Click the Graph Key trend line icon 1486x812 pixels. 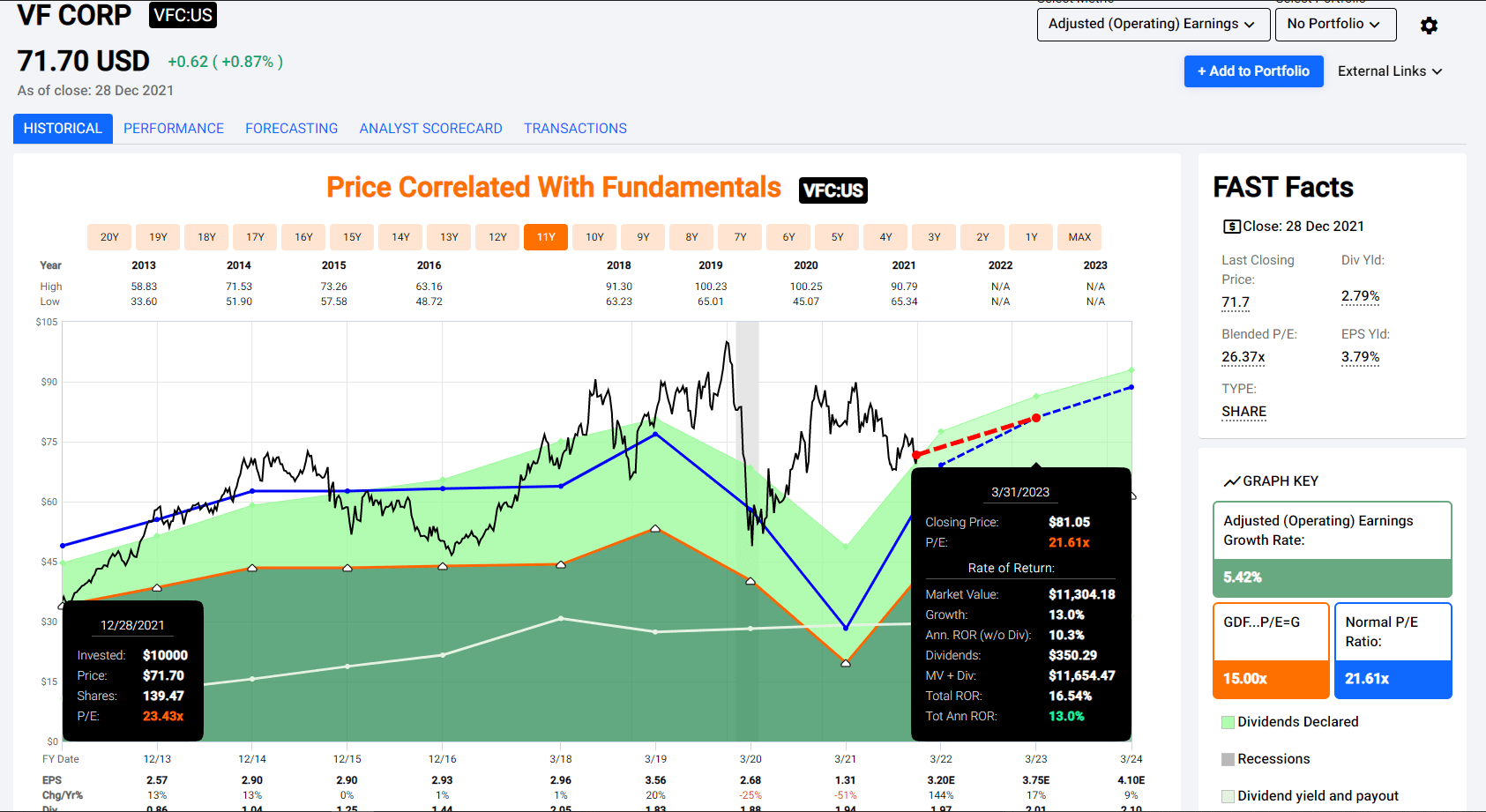(x=1232, y=481)
